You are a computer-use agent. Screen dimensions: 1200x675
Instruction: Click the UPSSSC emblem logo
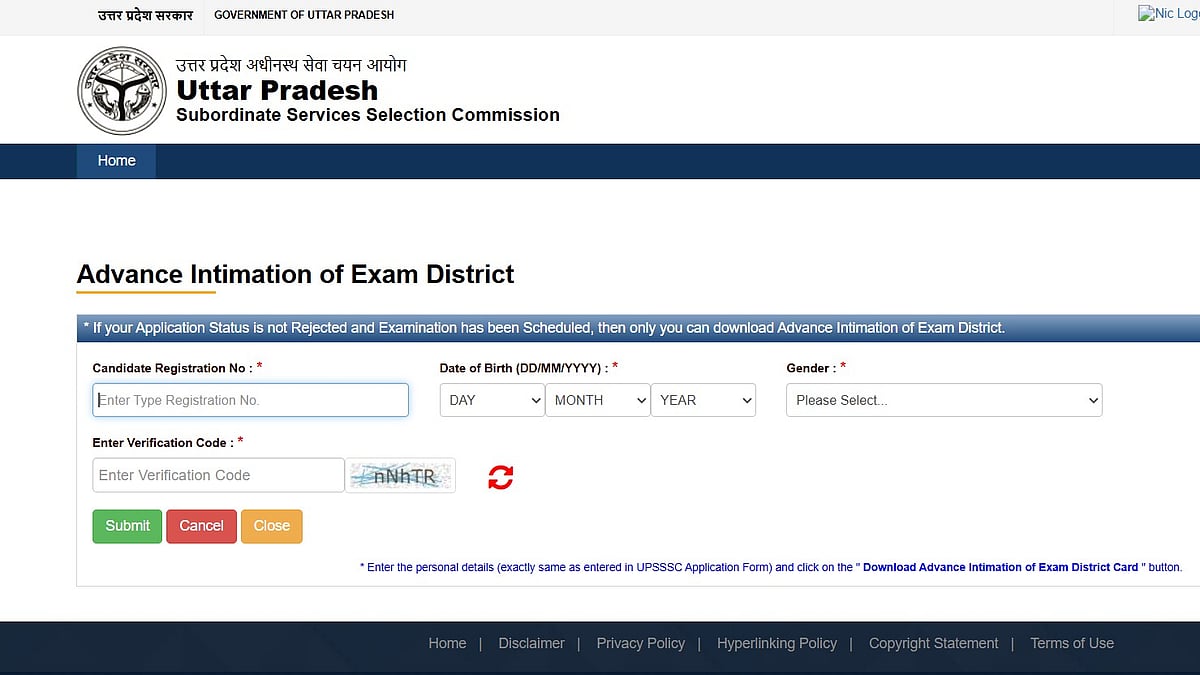coord(122,90)
